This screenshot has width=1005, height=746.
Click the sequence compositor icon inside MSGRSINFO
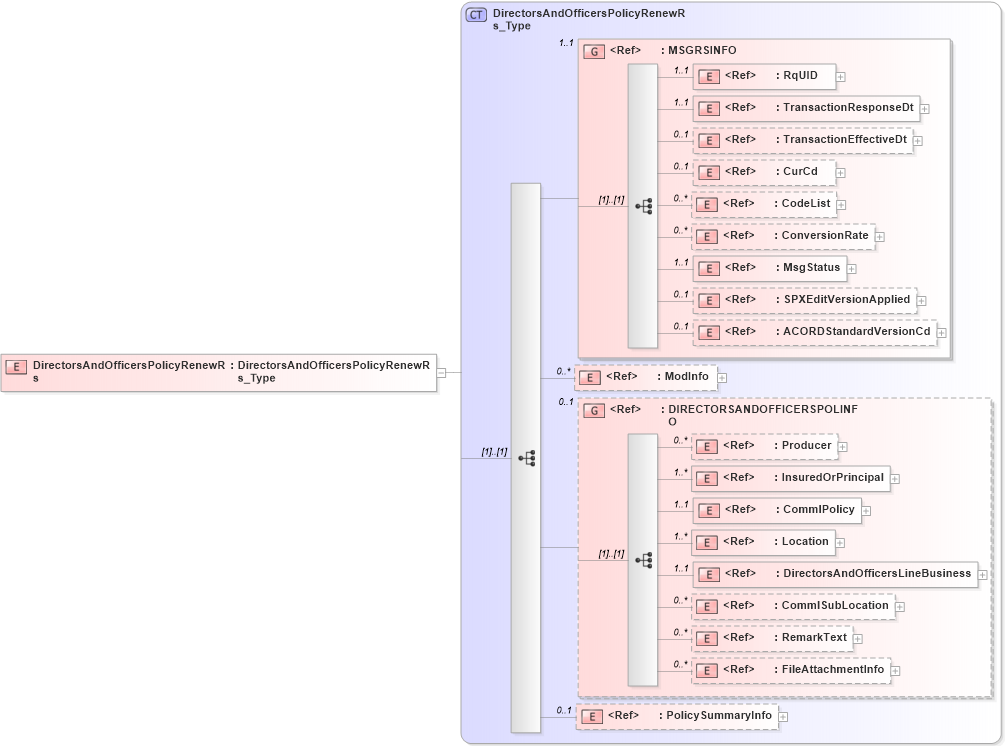(x=646, y=205)
